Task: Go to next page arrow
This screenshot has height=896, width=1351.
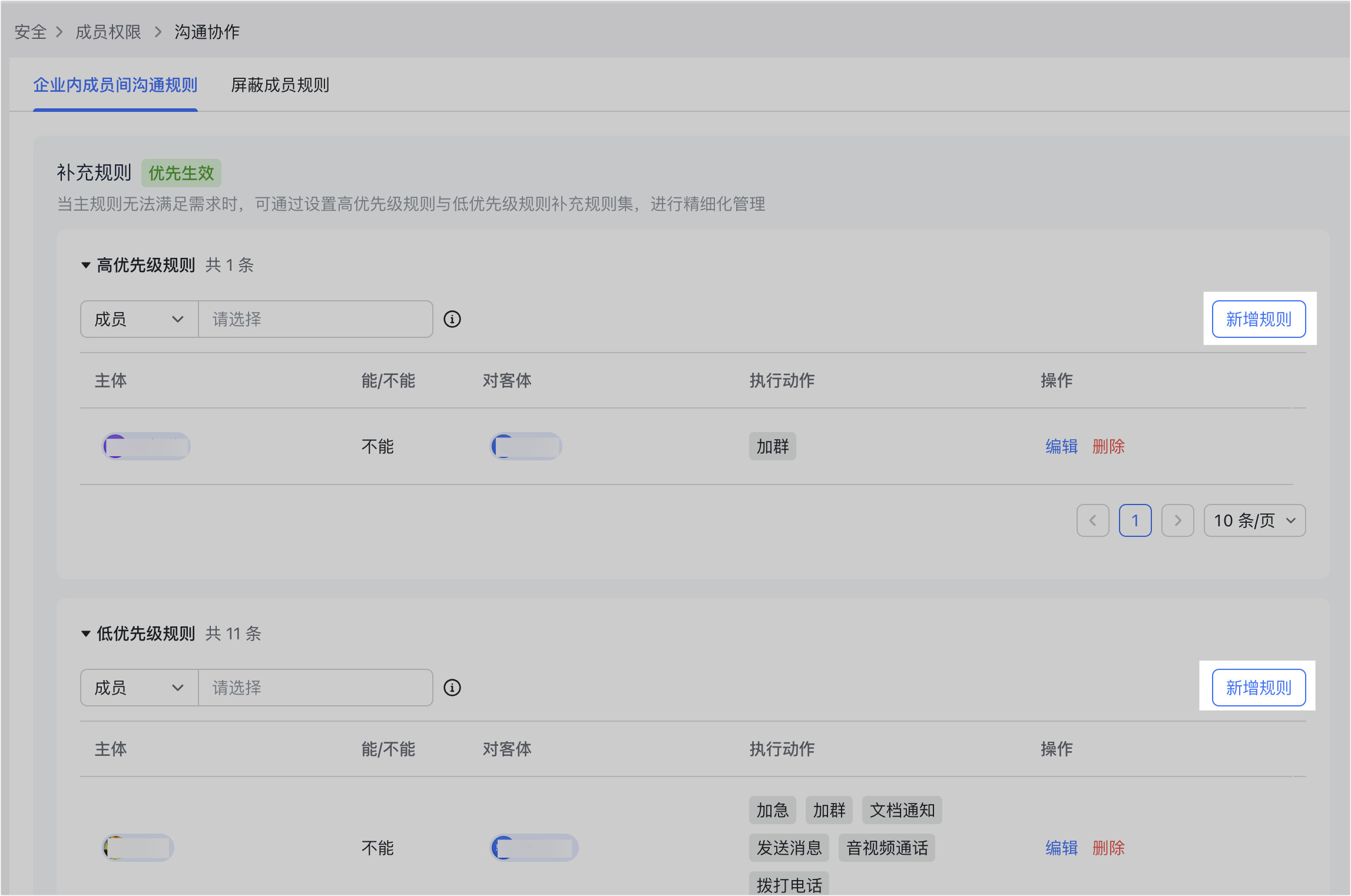Action: point(1177,520)
